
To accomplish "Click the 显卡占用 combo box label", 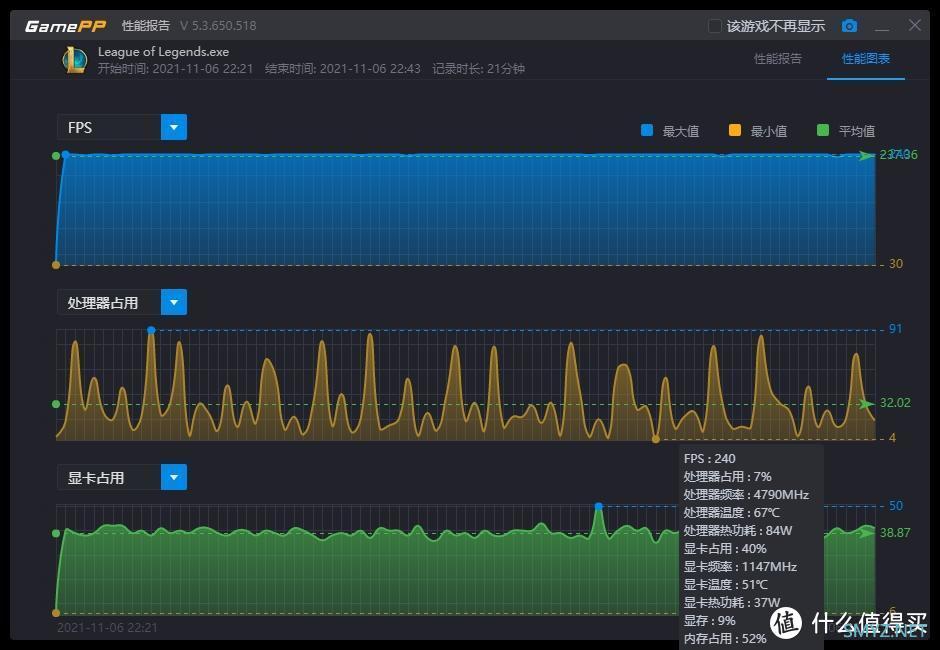I will [109, 477].
